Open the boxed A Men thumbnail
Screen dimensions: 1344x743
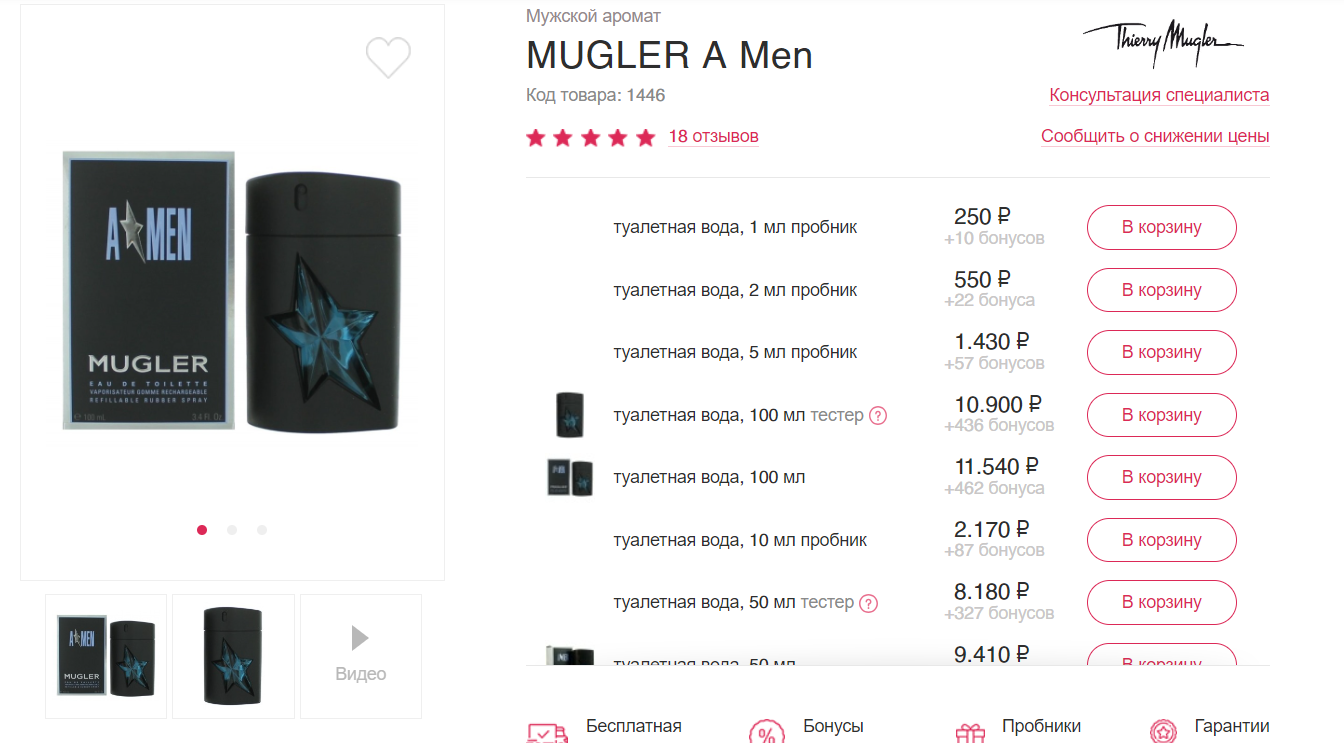106,656
